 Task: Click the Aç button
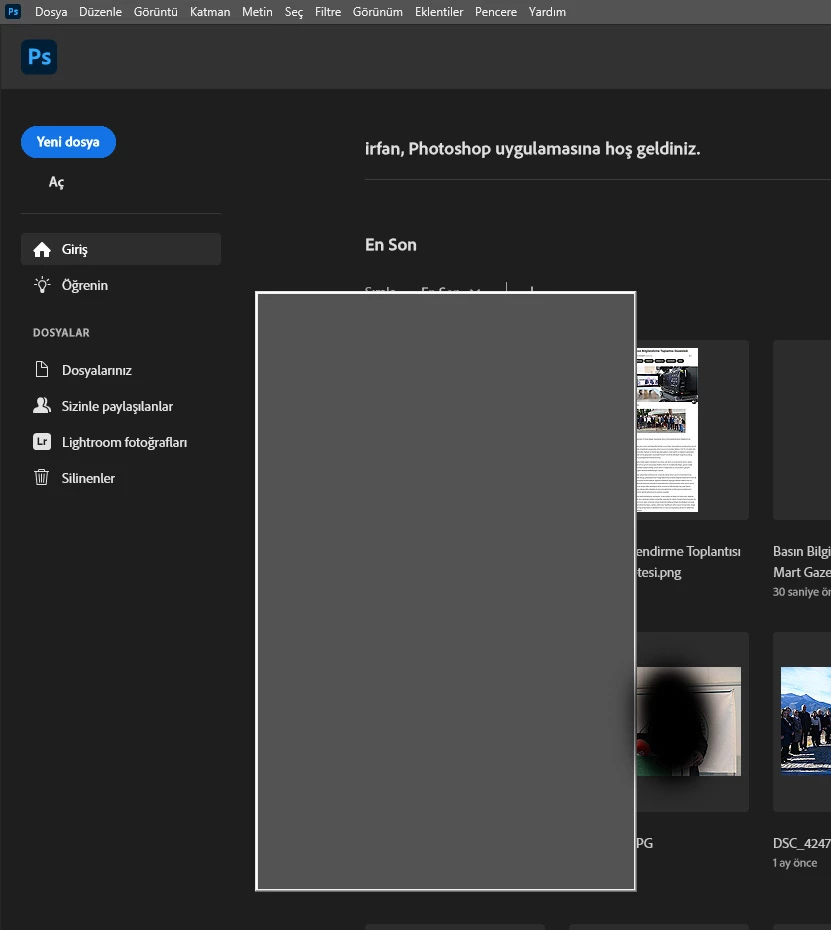click(x=56, y=182)
